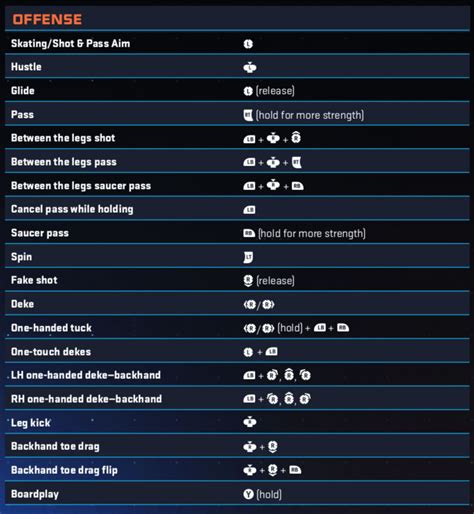Viewport: 474px width, 514px height.
Task: Click the right stick up icon in Between the legs shot
Action: [x=296, y=137]
